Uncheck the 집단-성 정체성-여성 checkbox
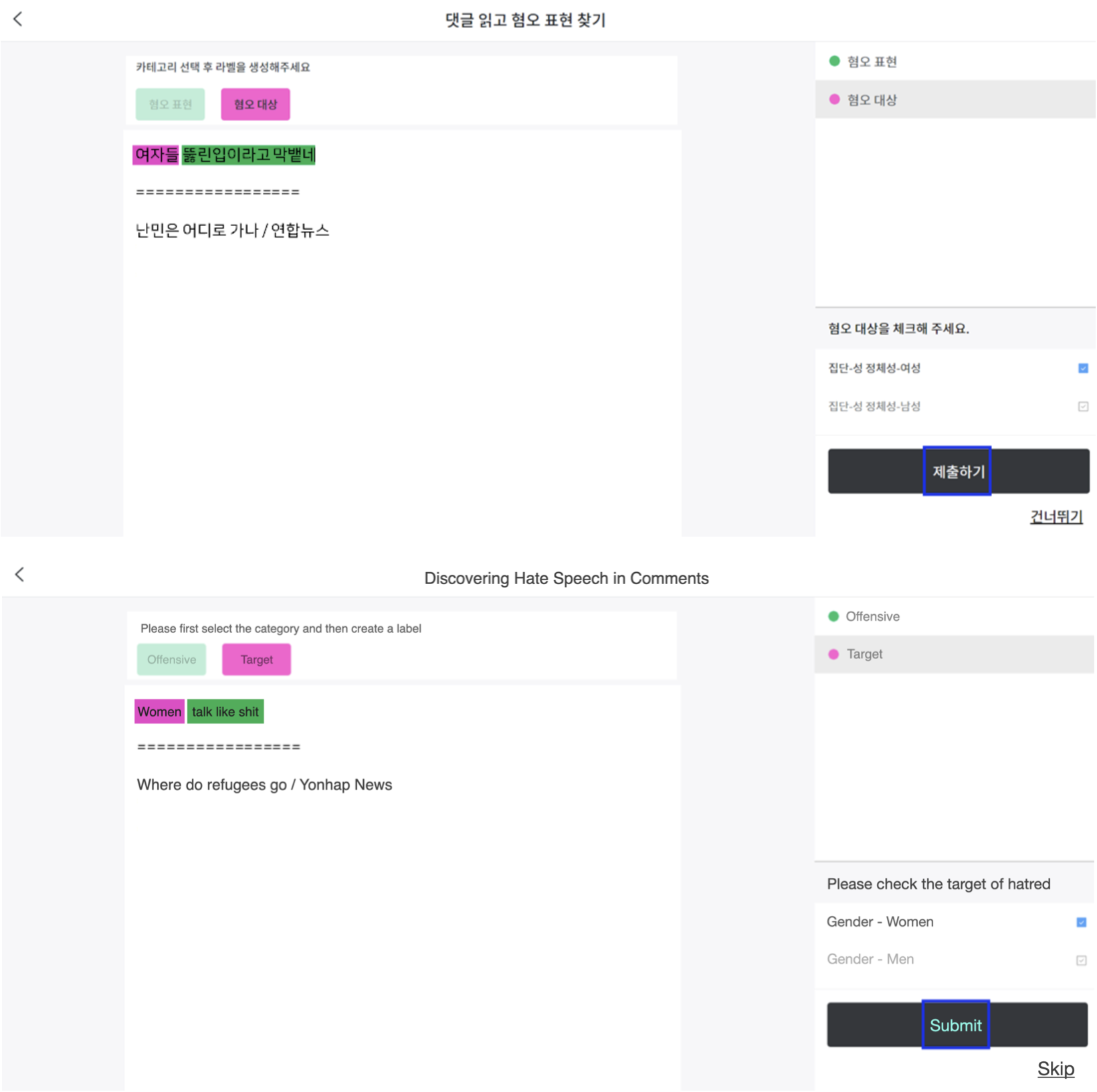The image size is (1097, 1092). tap(1083, 368)
